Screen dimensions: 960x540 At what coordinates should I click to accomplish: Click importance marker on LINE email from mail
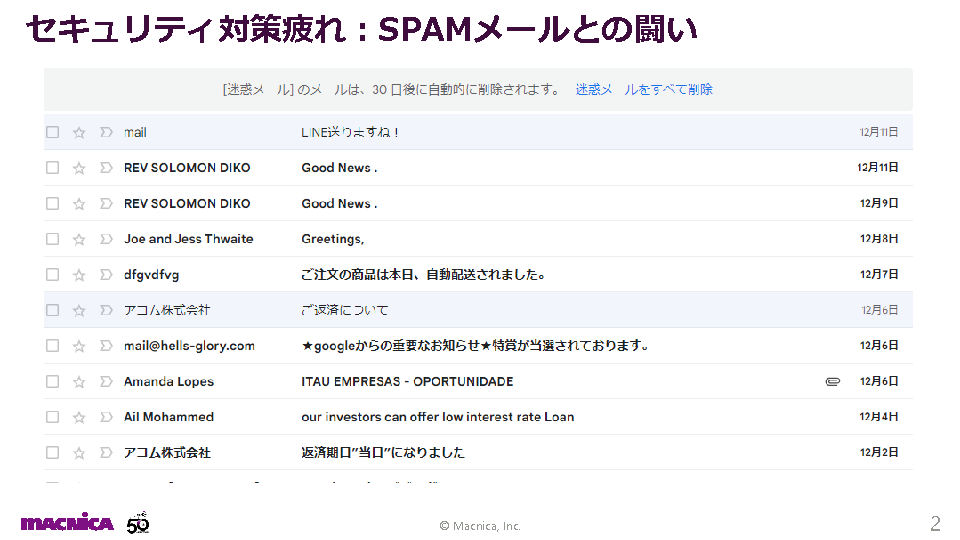pyautogui.click(x=106, y=132)
